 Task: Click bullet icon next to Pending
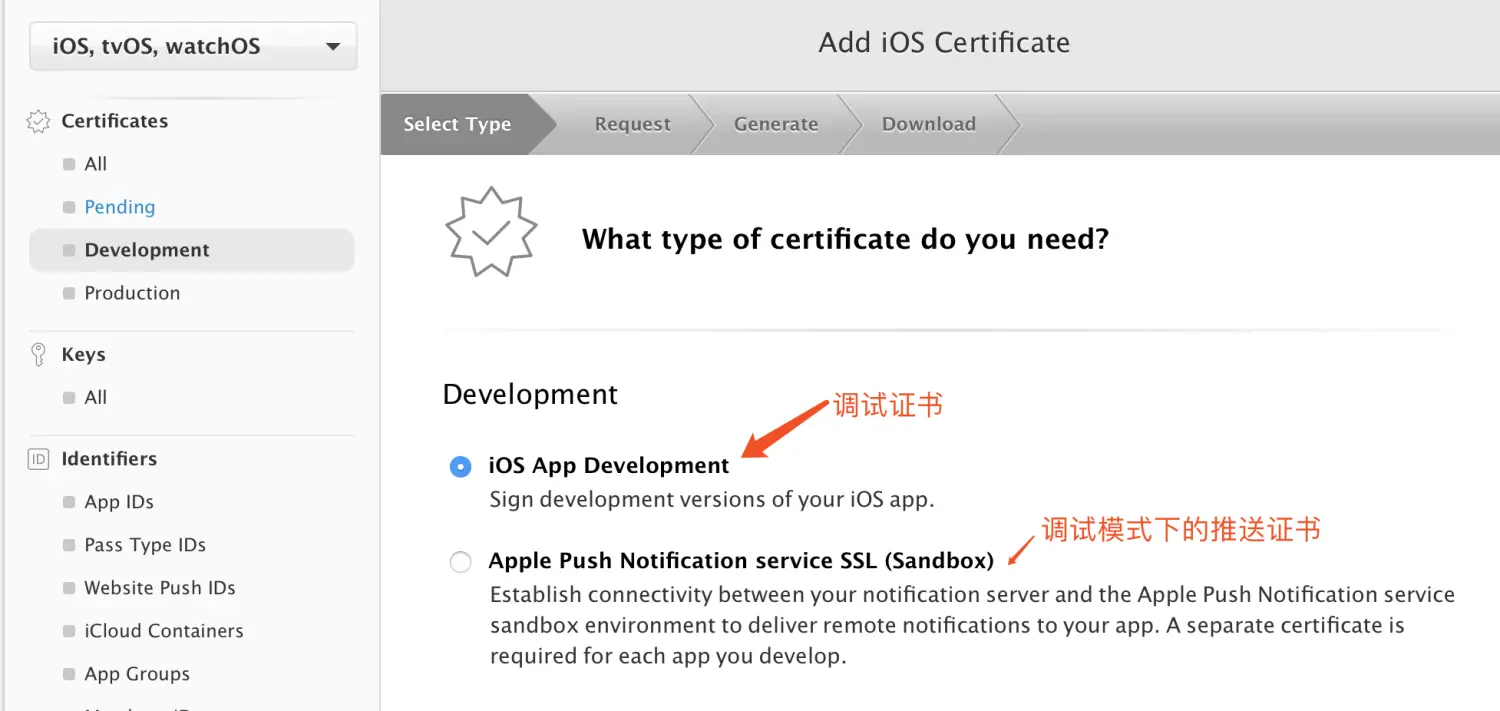(x=69, y=207)
